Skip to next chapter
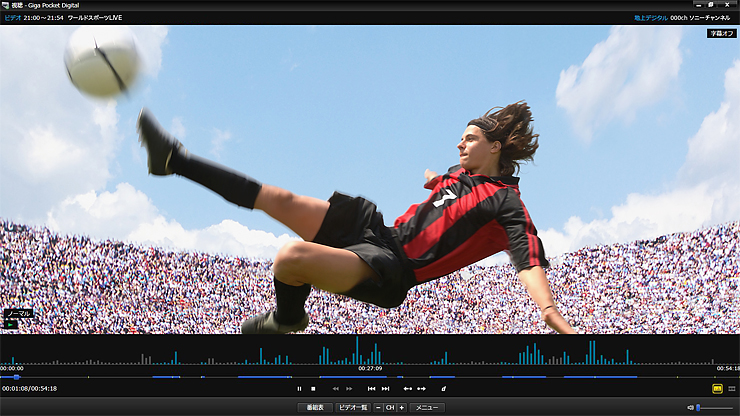740x416 pixels. [385, 388]
